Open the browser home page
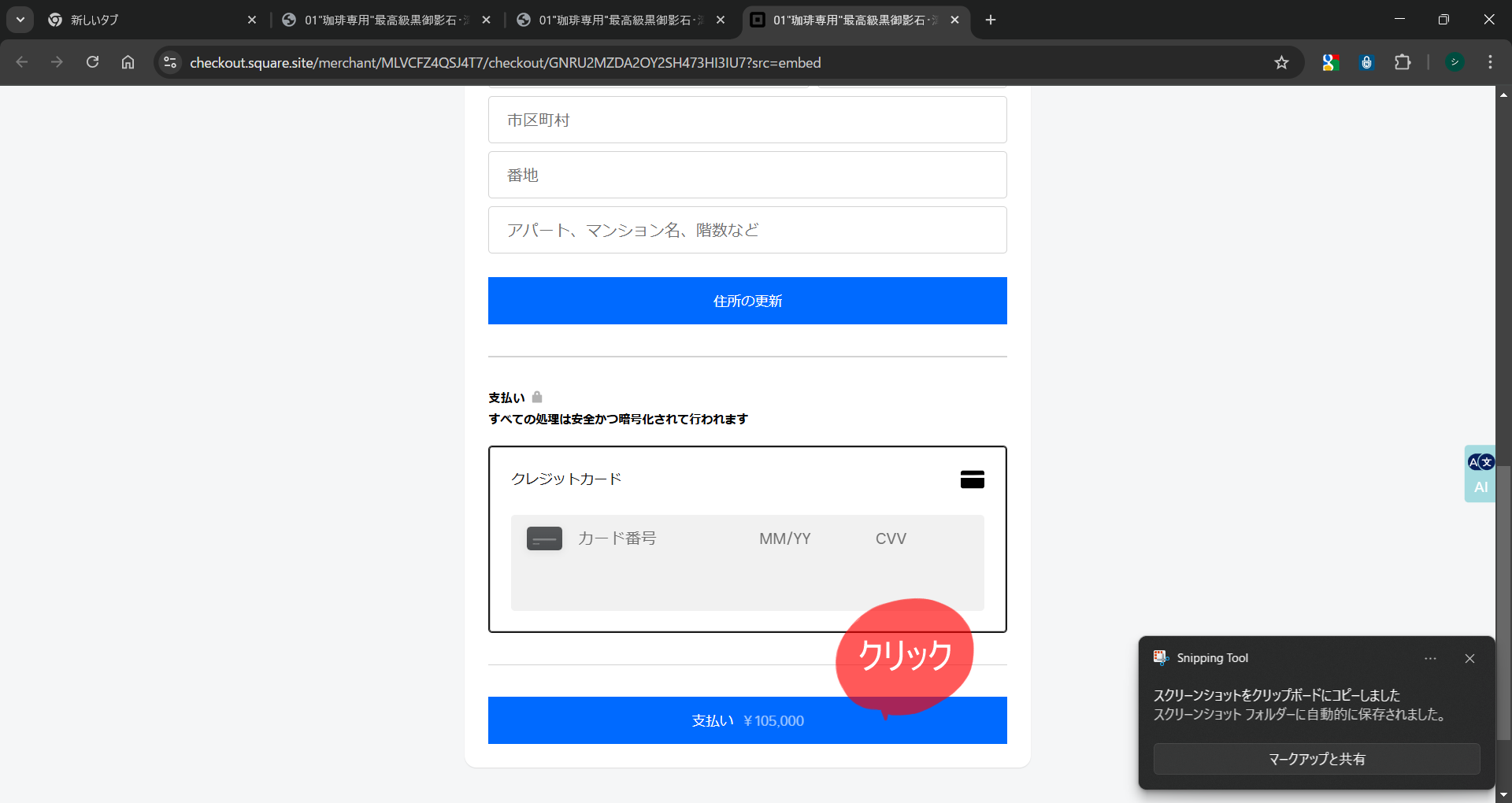The height and width of the screenshot is (803, 1512). (x=128, y=62)
